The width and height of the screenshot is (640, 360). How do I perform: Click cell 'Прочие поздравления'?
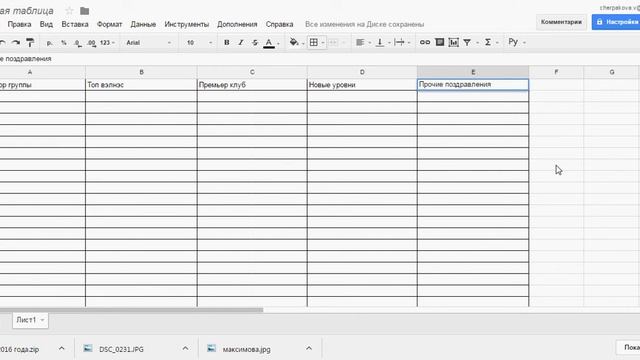(473, 84)
